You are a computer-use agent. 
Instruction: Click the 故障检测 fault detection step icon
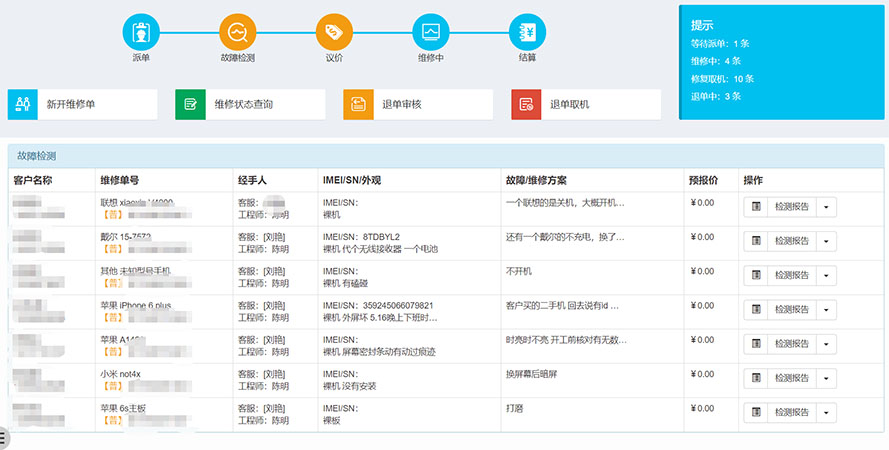coord(238,32)
